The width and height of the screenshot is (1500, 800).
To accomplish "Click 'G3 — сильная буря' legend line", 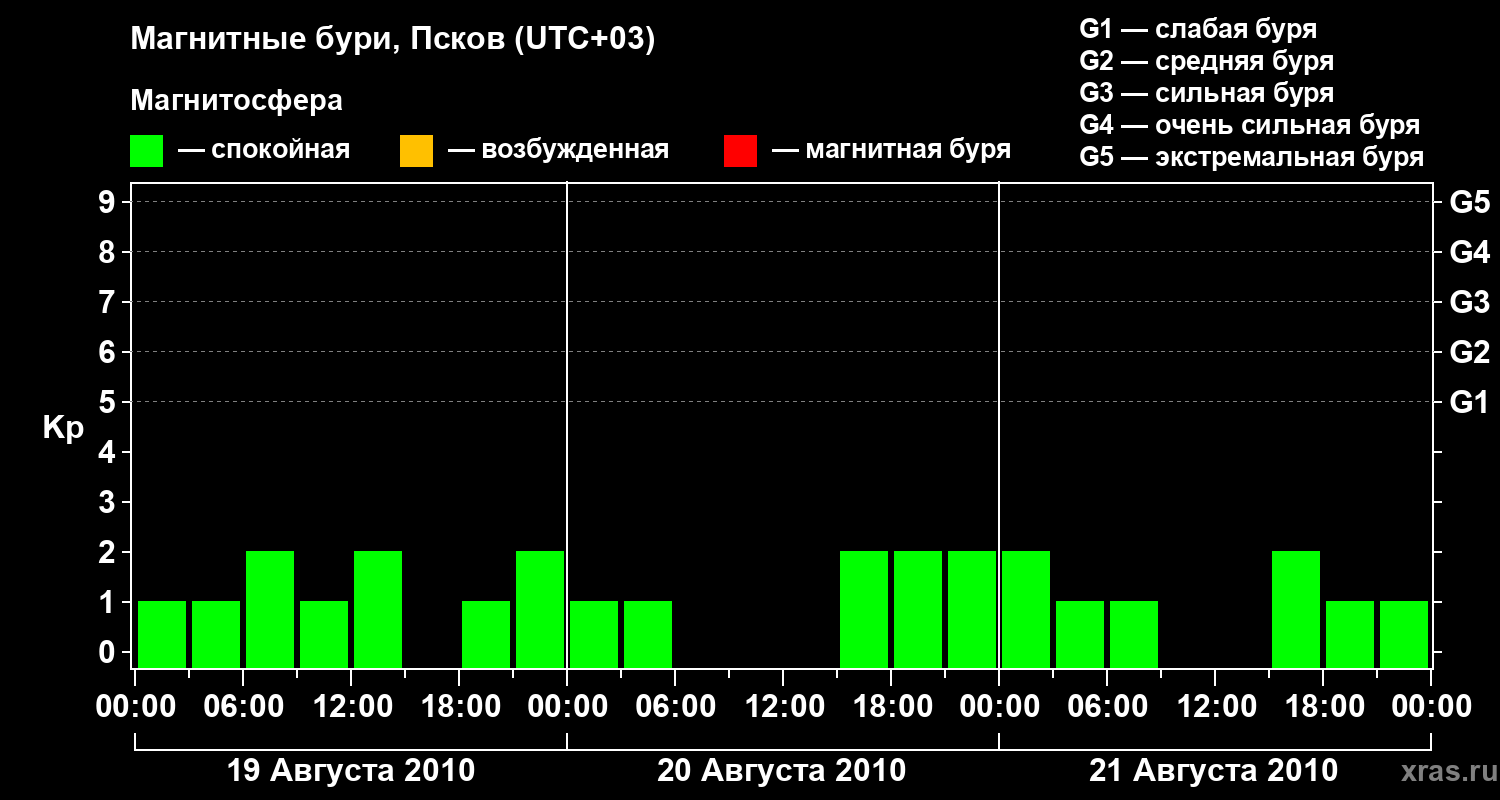I will pyautogui.click(x=1207, y=93).
